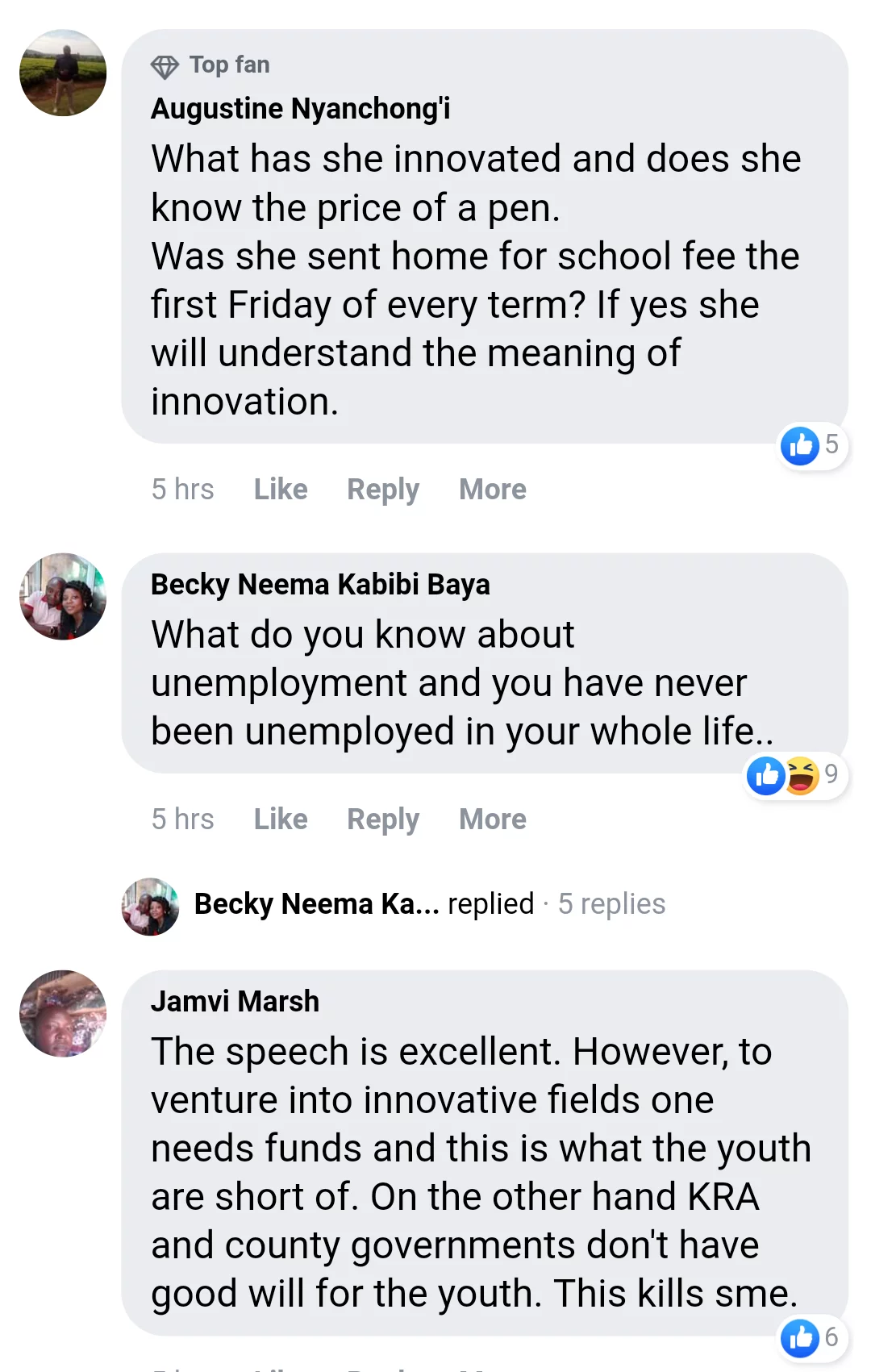
Task: Like Becky Neema Kabibi Baya's comment
Action: coord(281,819)
